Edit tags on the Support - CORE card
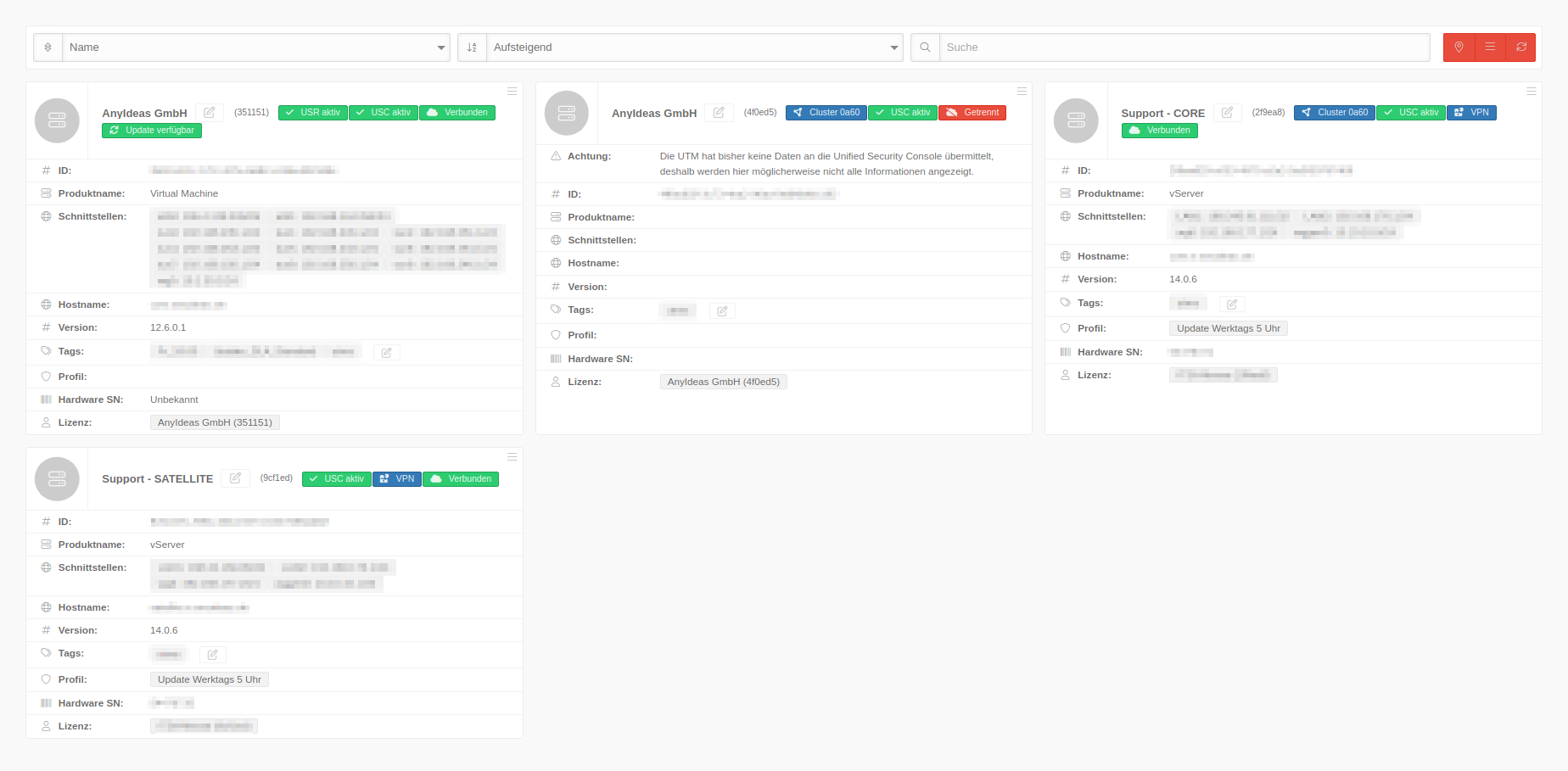Viewport: 1568px width, 771px height. [1232, 304]
